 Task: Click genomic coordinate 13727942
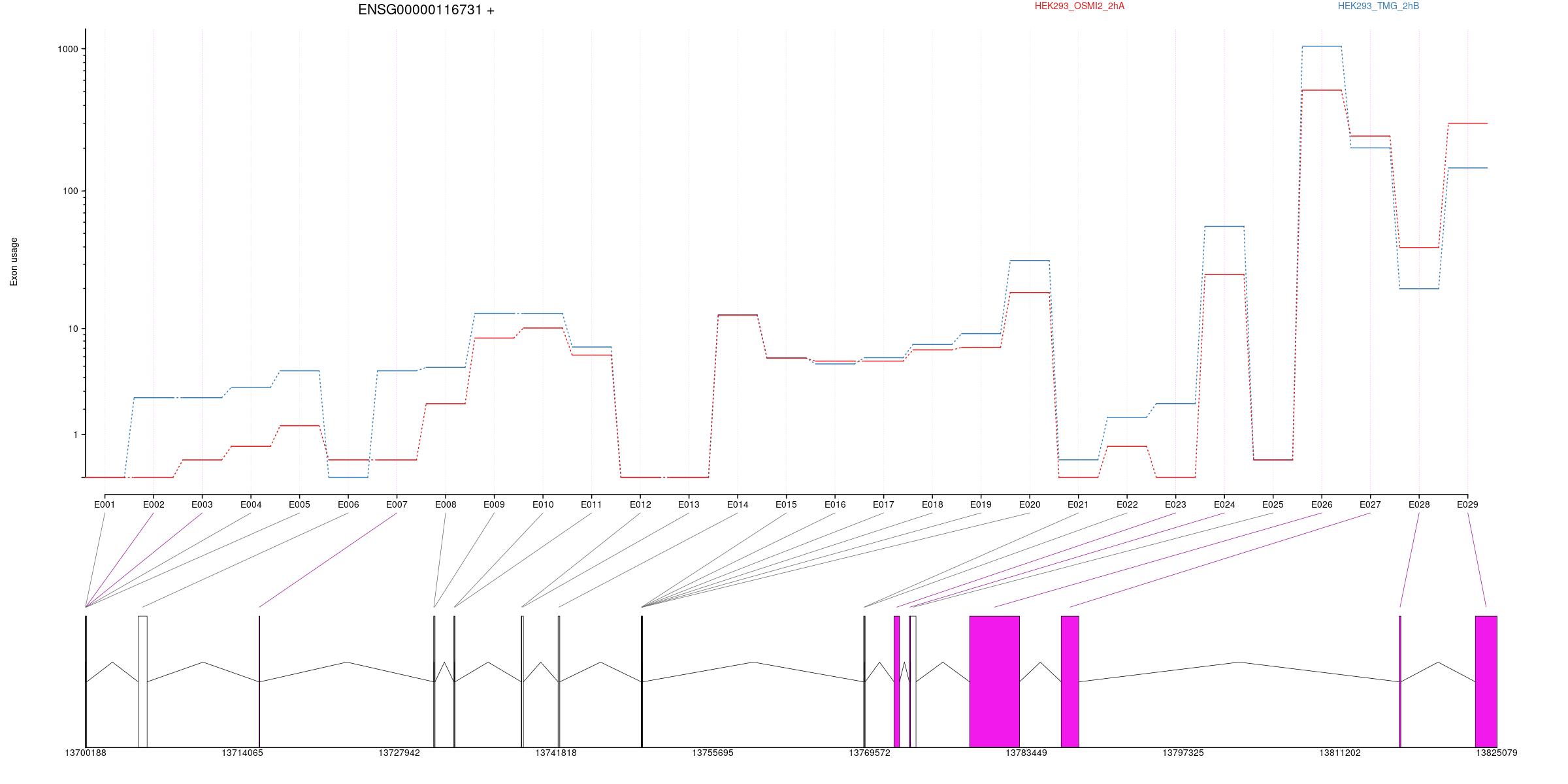[x=399, y=753]
